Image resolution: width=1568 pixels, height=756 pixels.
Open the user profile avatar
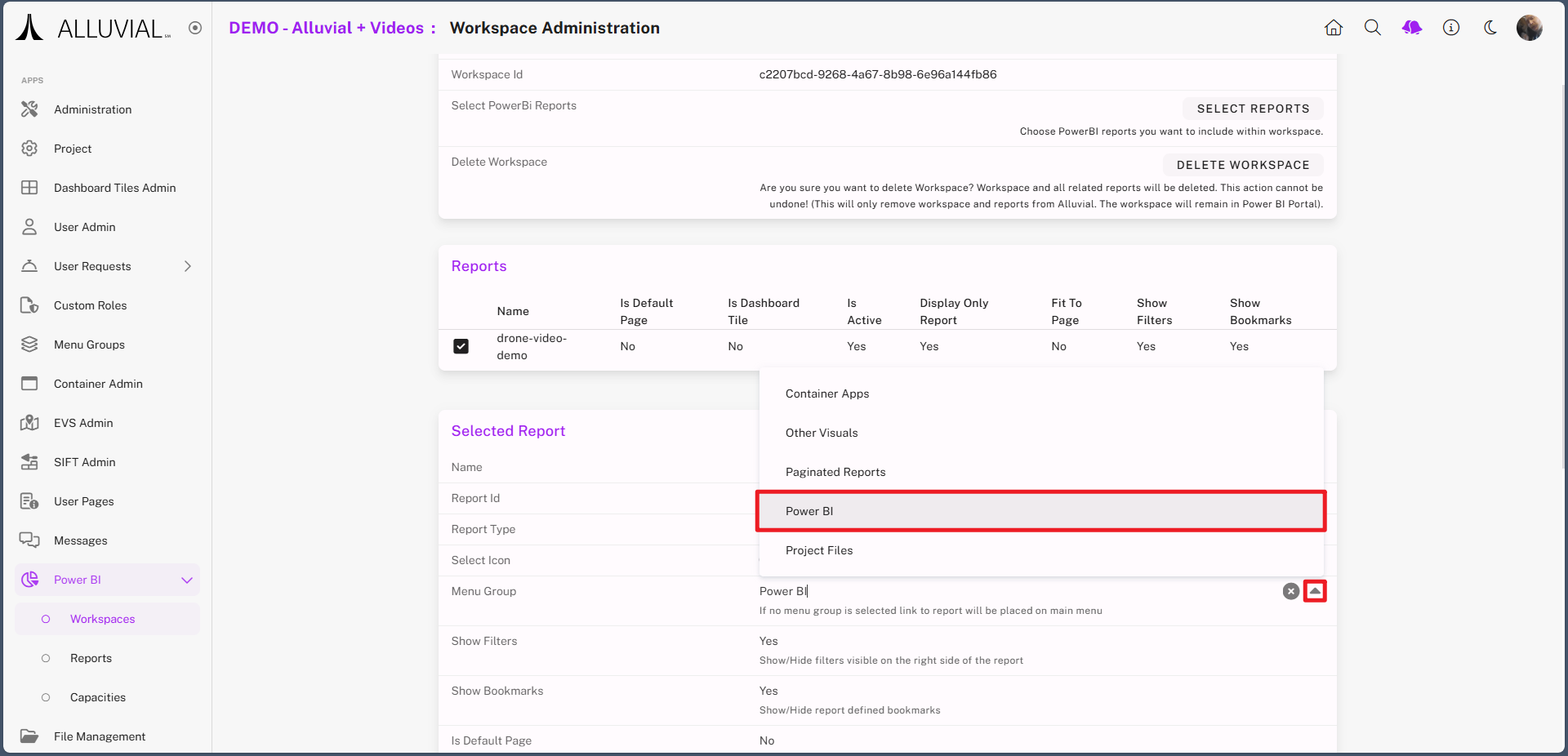point(1530,28)
